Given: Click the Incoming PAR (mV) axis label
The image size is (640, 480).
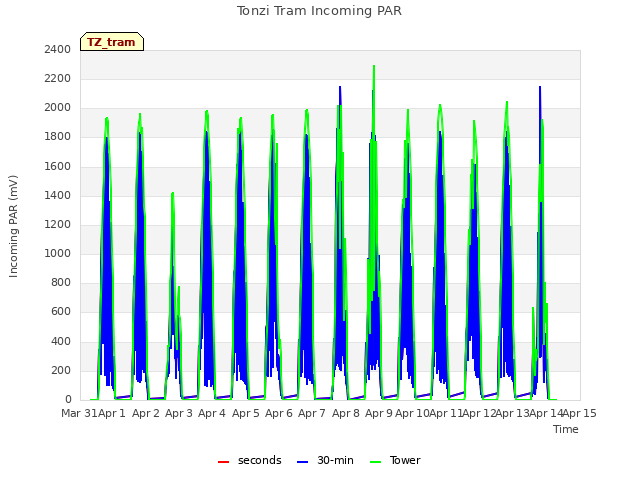Looking at the screenshot, I should point(13,227).
